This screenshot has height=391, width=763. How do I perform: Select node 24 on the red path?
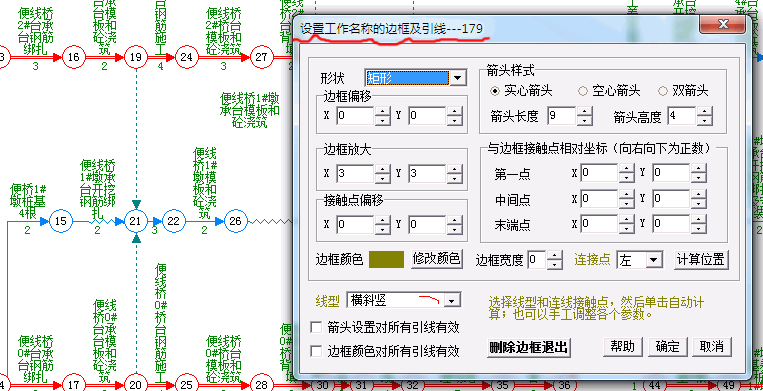[186, 57]
